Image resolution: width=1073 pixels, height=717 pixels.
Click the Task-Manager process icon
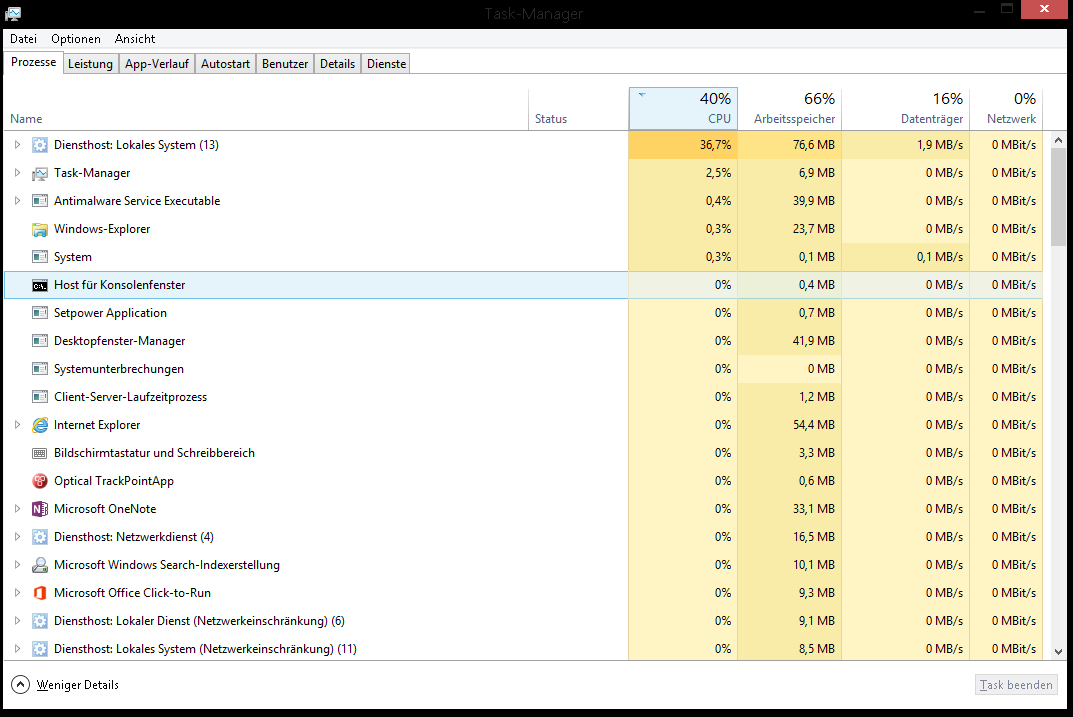(40, 173)
